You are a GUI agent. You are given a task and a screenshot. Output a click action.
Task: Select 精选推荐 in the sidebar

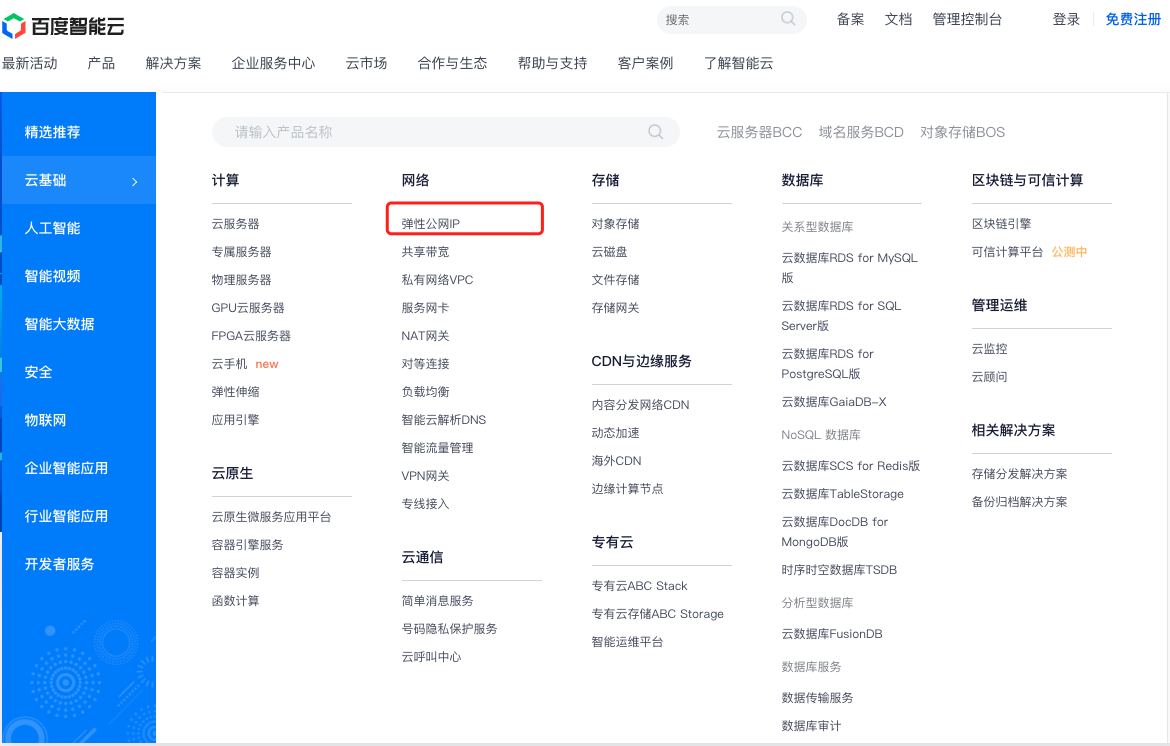pos(52,132)
